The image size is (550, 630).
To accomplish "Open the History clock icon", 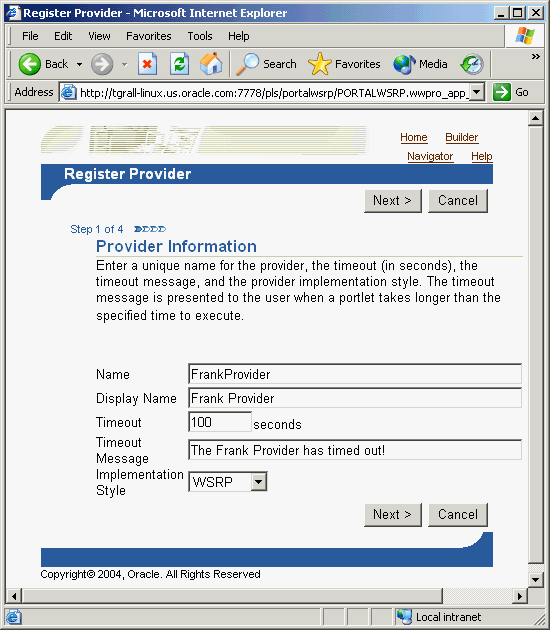I will (472, 64).
